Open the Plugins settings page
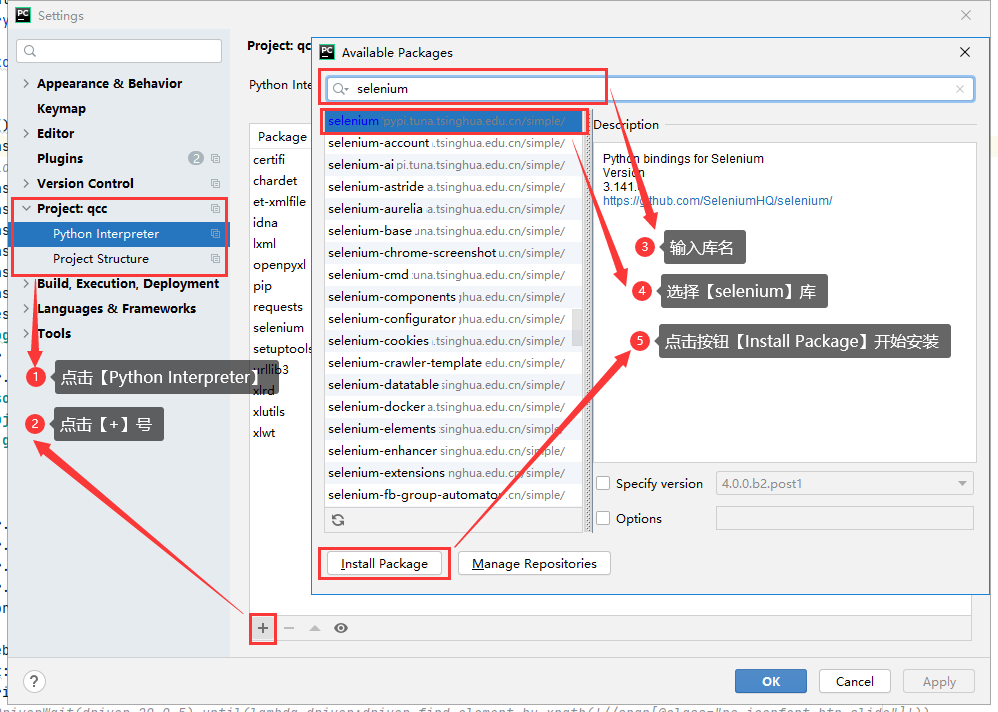 tap(60, 159)
